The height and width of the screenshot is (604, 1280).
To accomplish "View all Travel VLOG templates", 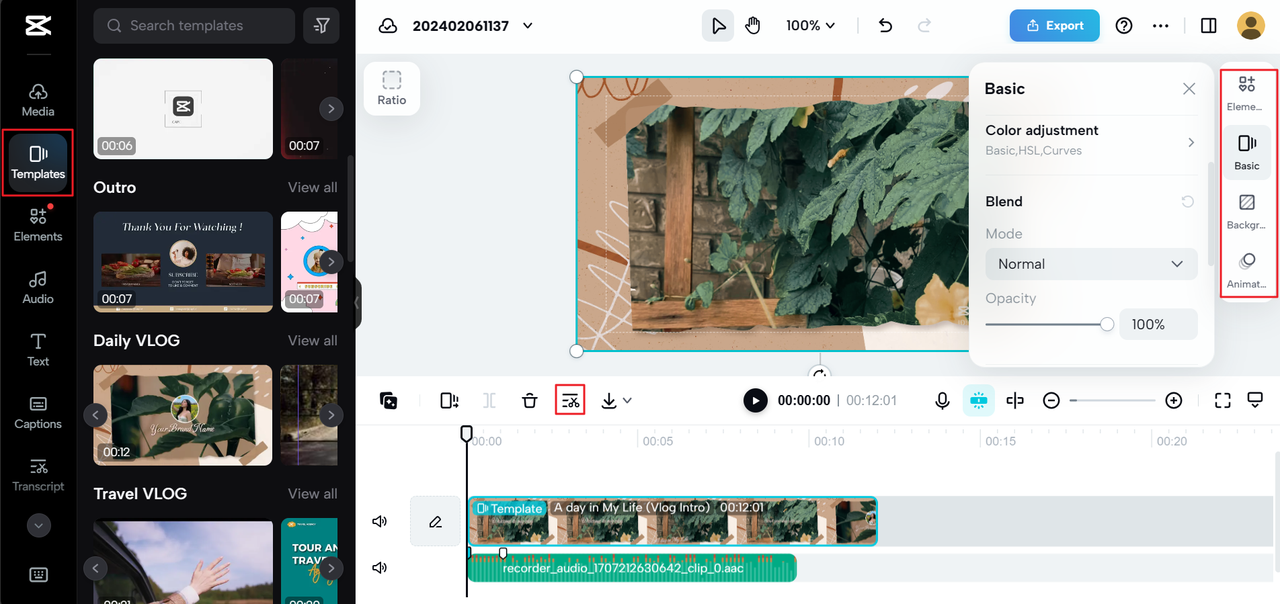I will point(312,493).
